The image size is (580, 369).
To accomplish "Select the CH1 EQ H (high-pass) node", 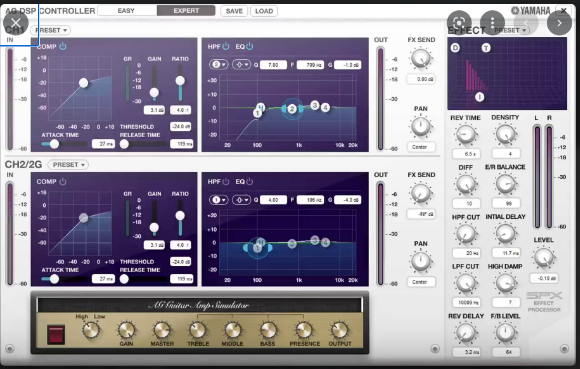I will point(261,107).
